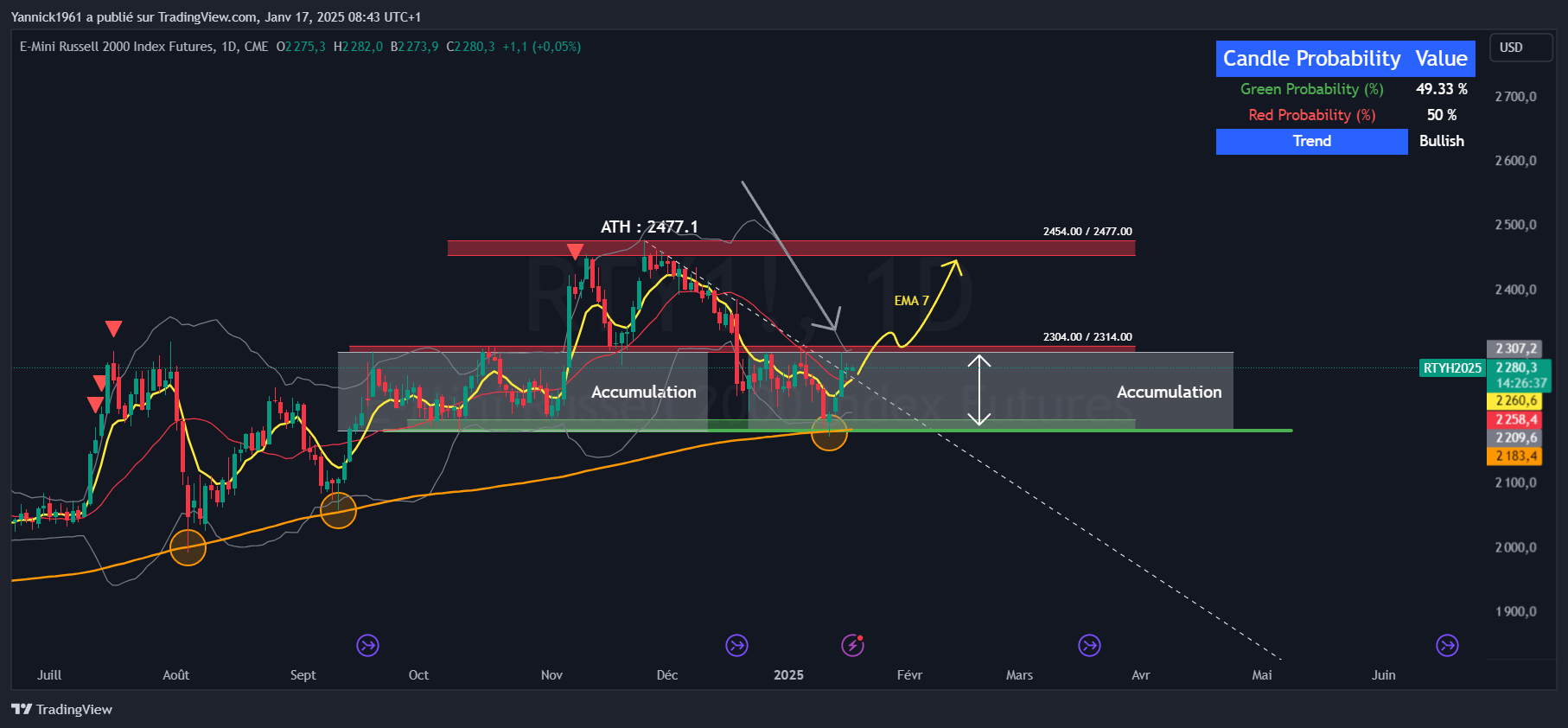
Task: Click the Candle Probability table header
Action: point(1311,59)
